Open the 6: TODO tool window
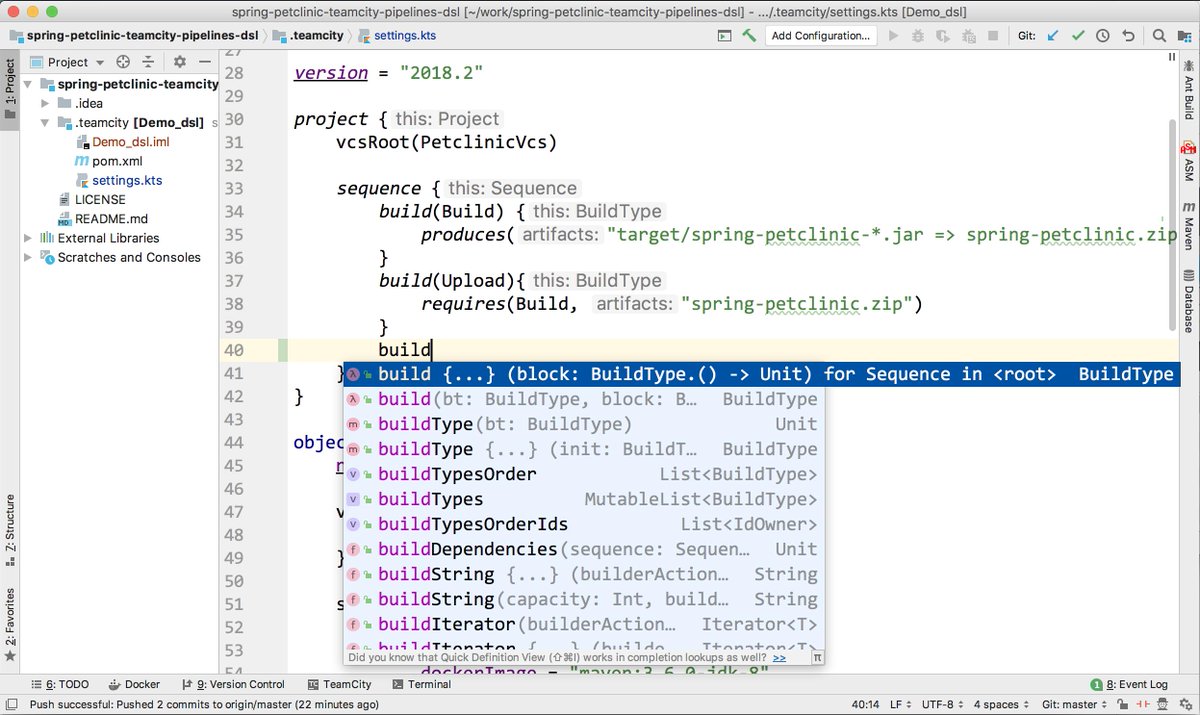1200x715 pixels. pos(59,684)
